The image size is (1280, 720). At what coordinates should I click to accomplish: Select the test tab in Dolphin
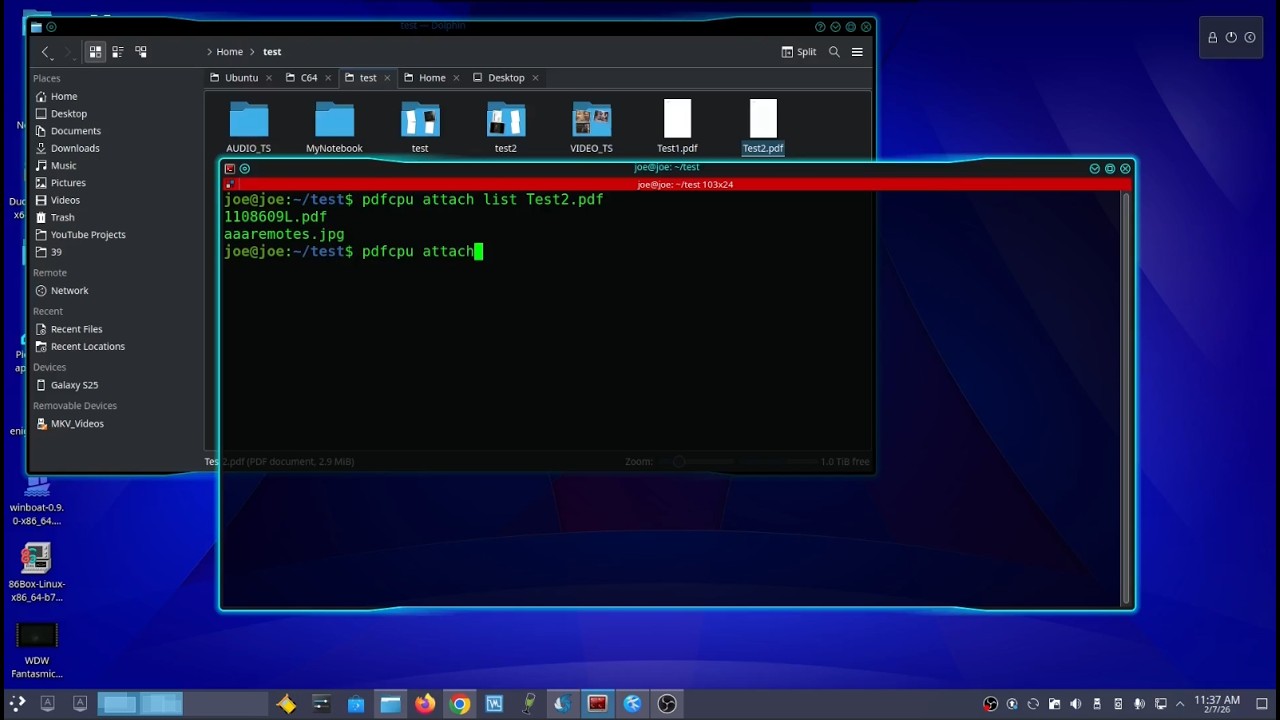pos(368,78)
